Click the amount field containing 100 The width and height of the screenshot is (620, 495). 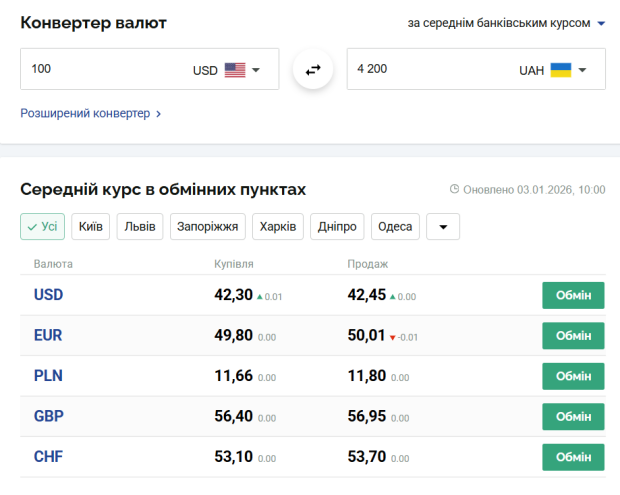click(x=100, y=70)
